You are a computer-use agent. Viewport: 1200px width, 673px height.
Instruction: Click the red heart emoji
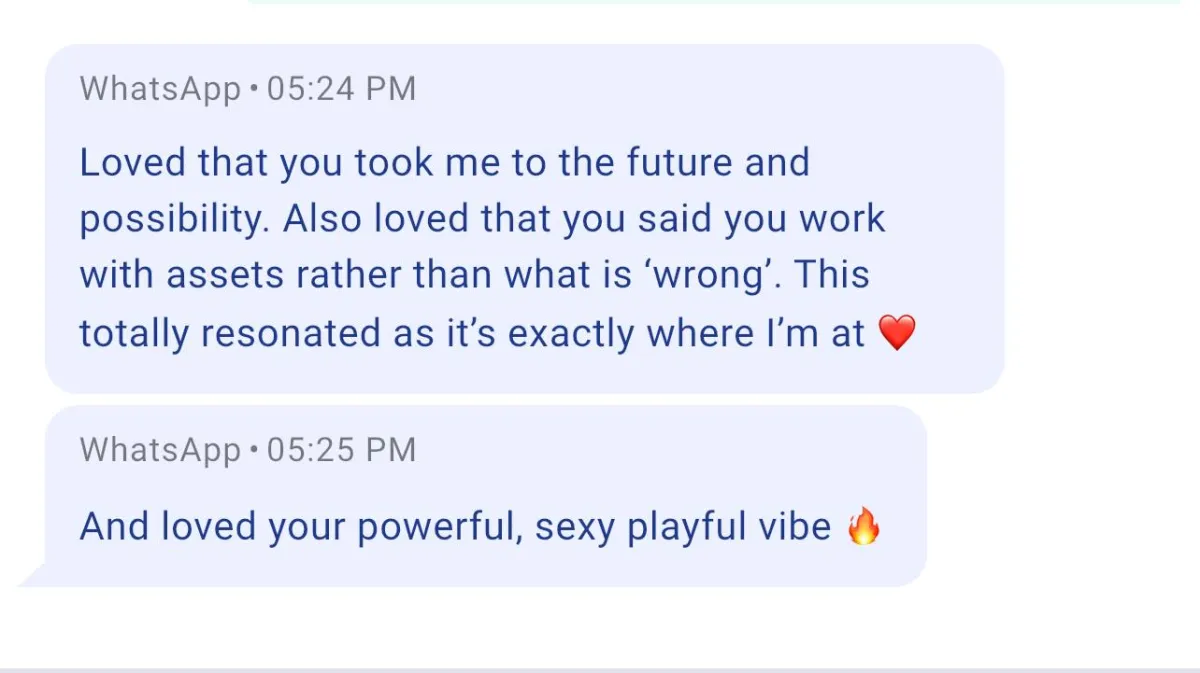click(x=896, y=332)
